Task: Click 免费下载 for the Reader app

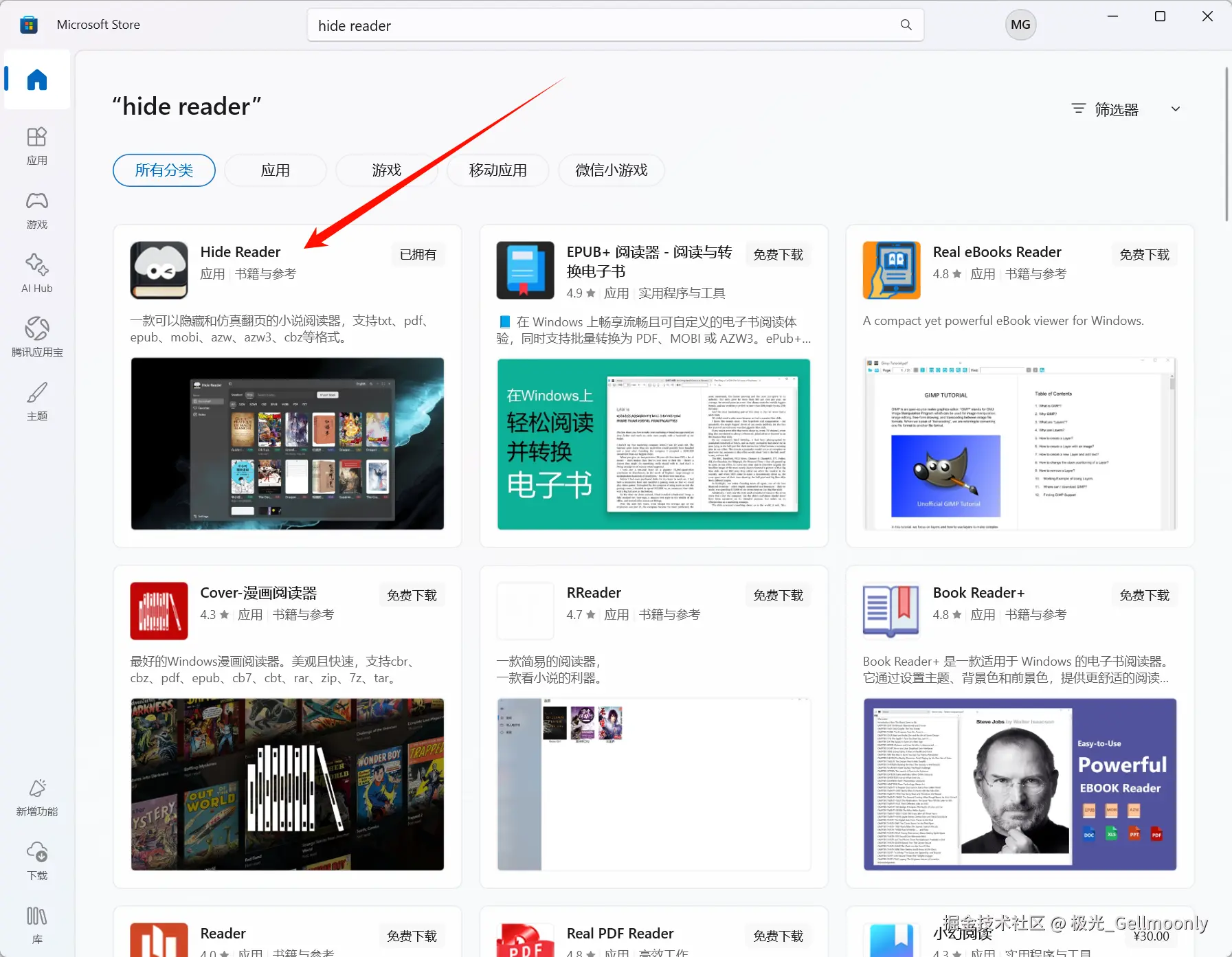Action: click(412, 936)
